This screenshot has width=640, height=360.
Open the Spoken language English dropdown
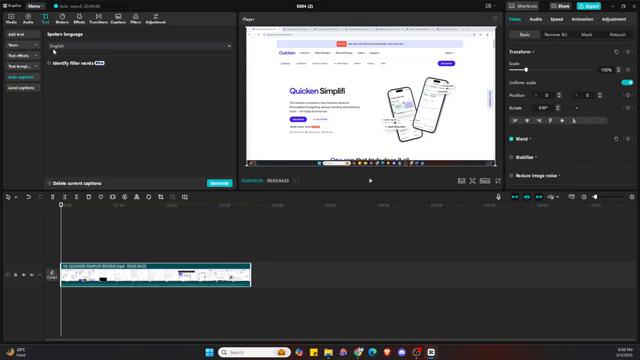coord(140,46)
